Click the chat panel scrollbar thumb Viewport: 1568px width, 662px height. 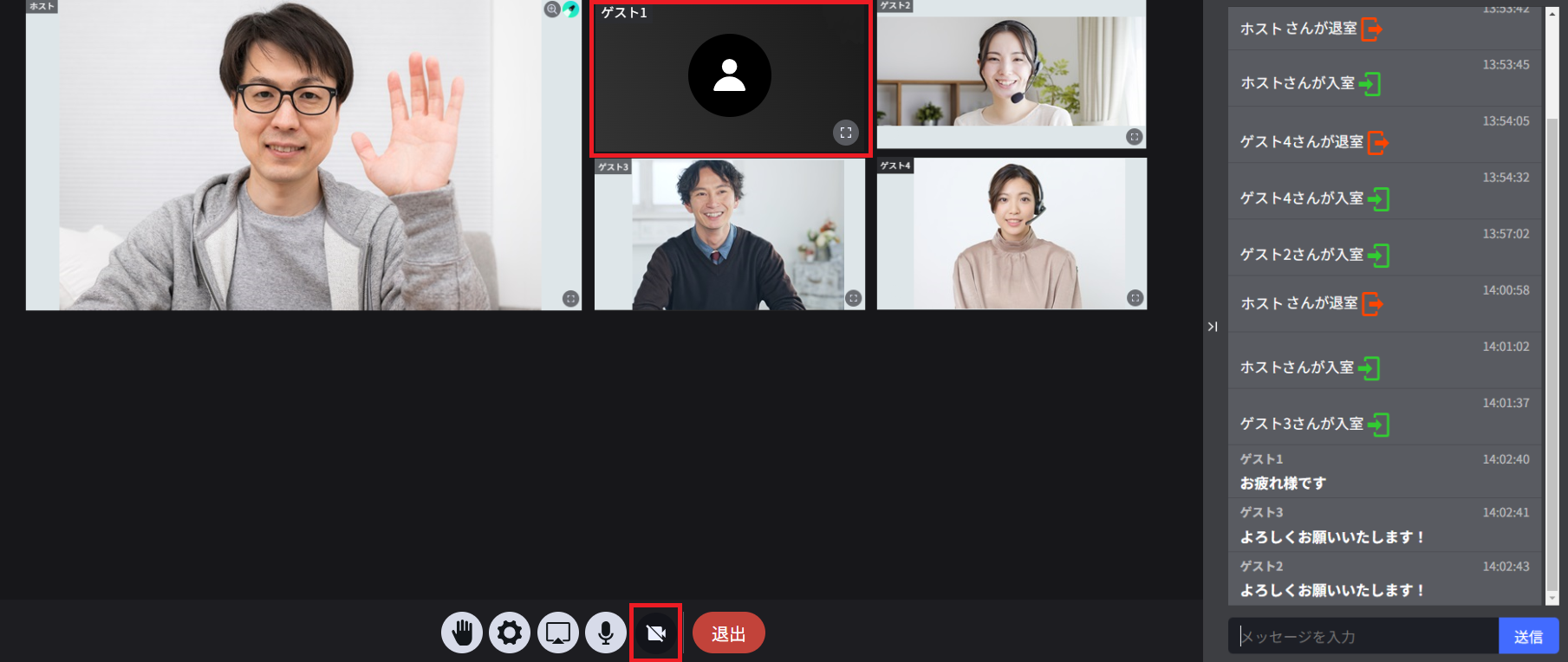pyautogui.click(x=1552, y=354)
